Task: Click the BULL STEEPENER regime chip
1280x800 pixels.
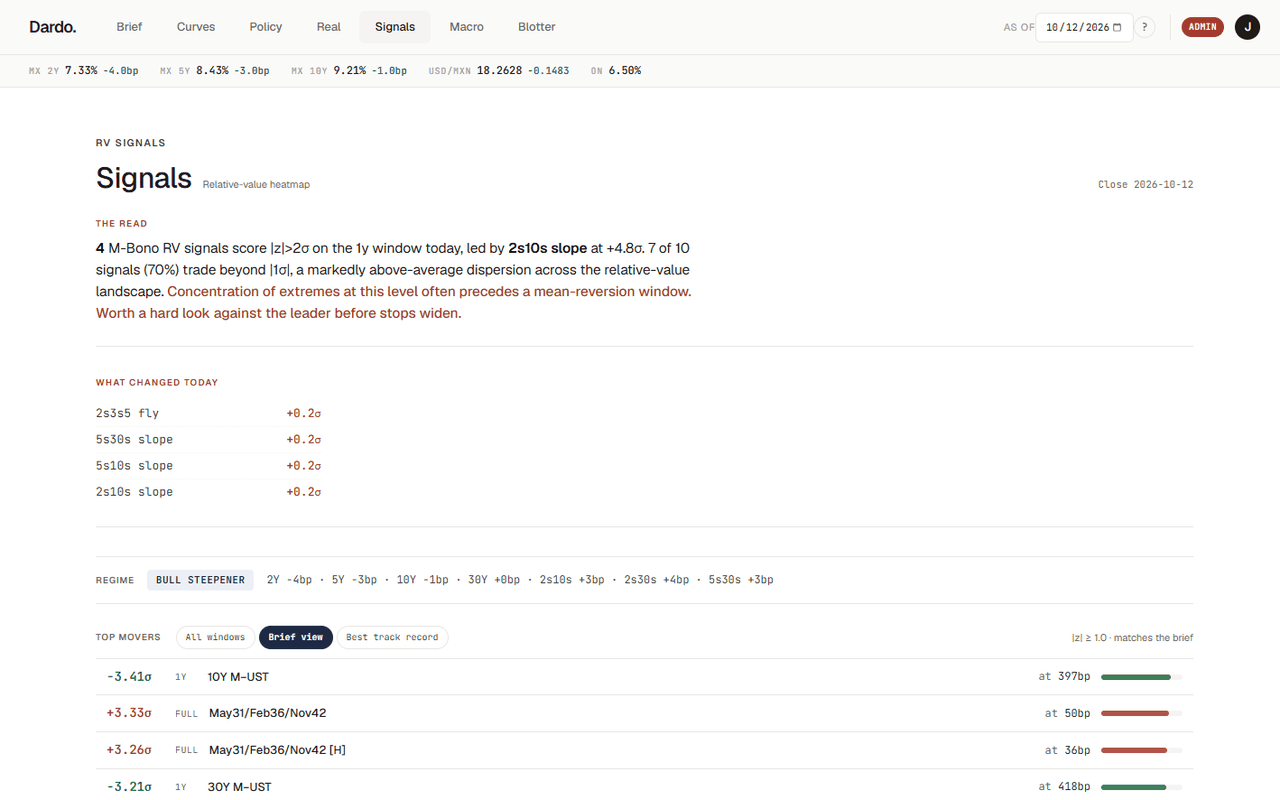Action: tap(200, 580)
